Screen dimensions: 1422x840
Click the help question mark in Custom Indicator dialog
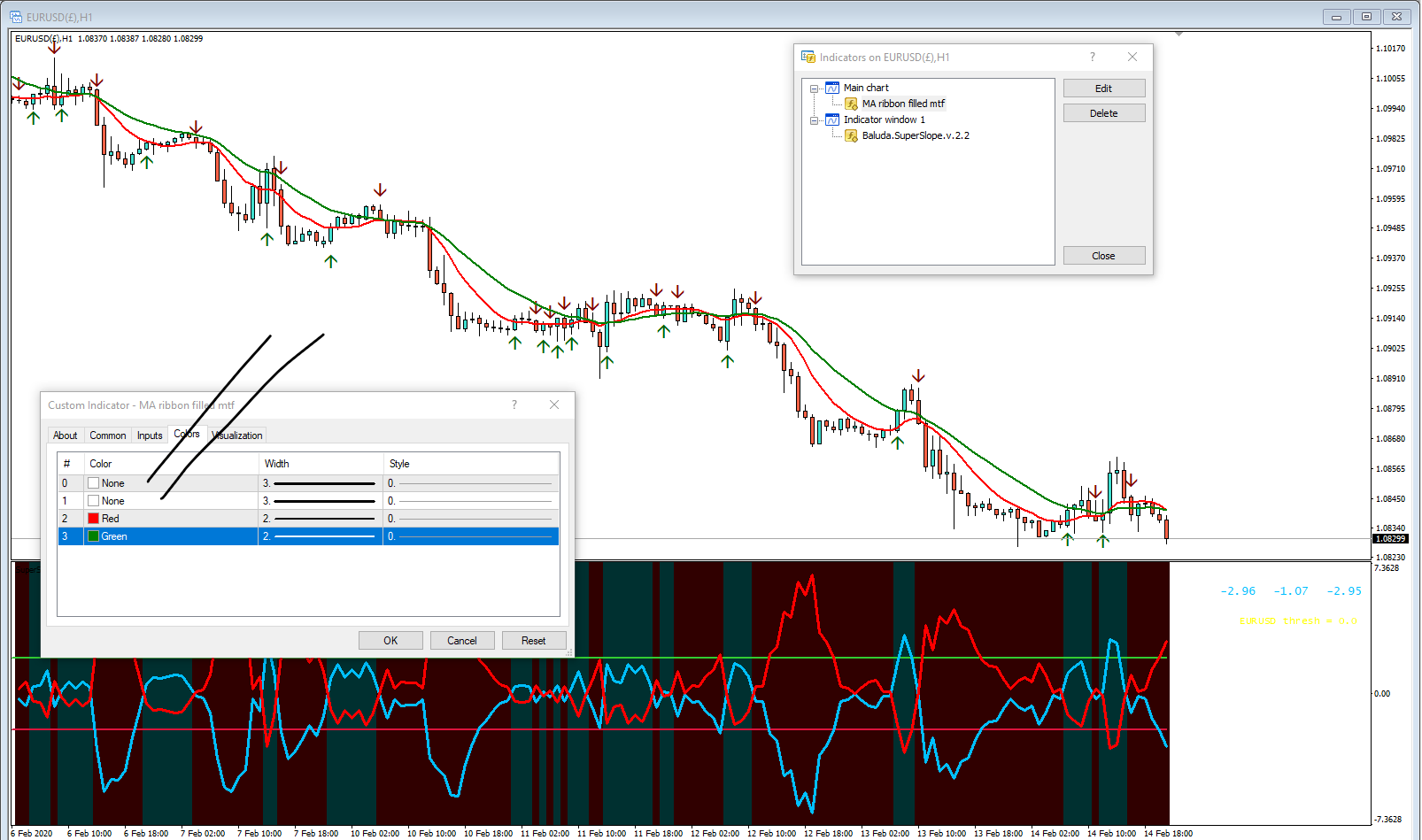(x=514, y=405)
